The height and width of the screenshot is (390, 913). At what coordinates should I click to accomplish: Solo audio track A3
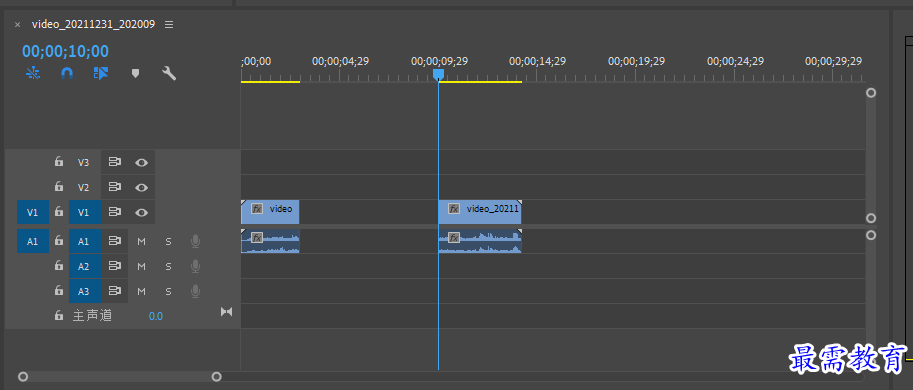(168, 291)
